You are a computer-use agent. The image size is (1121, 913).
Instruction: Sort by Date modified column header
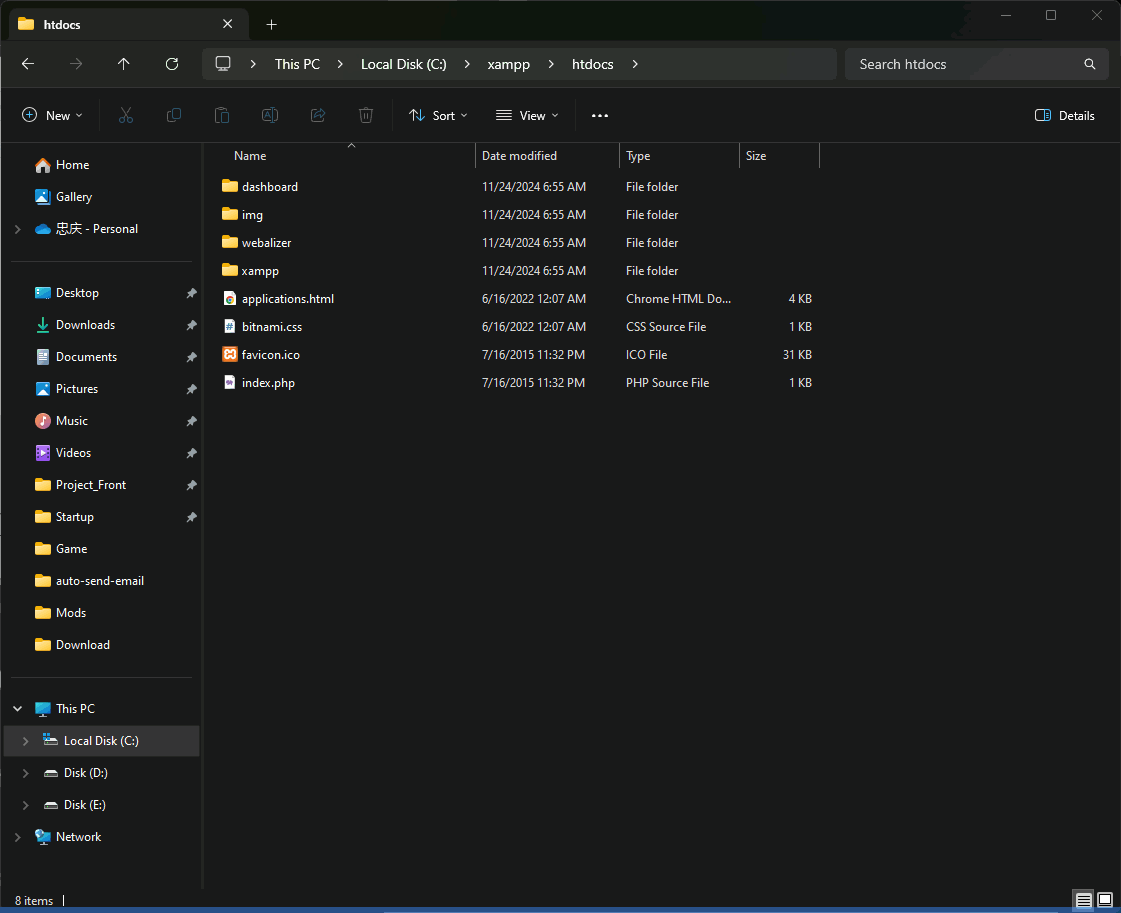tap(519, 156)
